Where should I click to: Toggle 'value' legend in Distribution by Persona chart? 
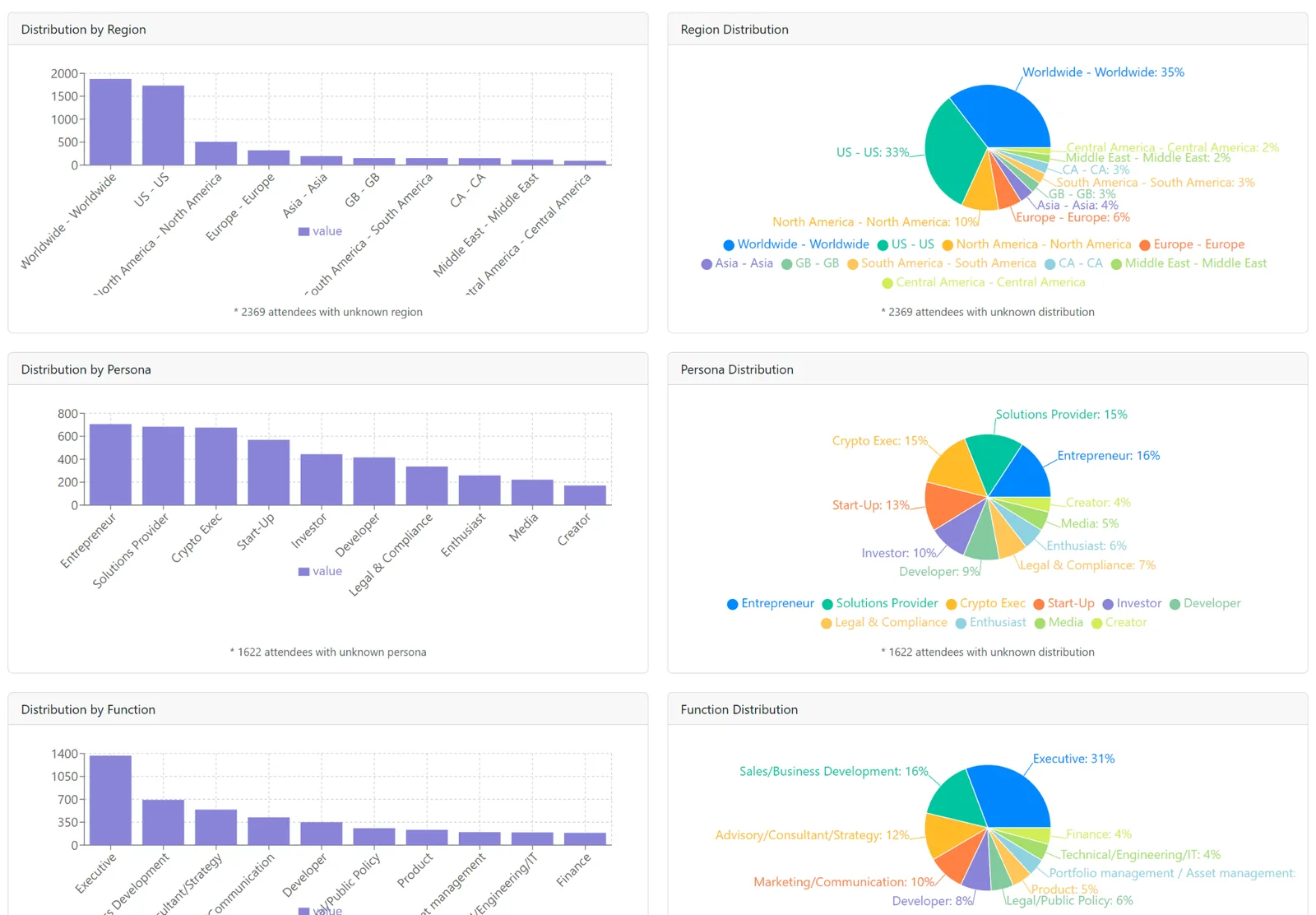pyautogui.click(x=320, y=571)
